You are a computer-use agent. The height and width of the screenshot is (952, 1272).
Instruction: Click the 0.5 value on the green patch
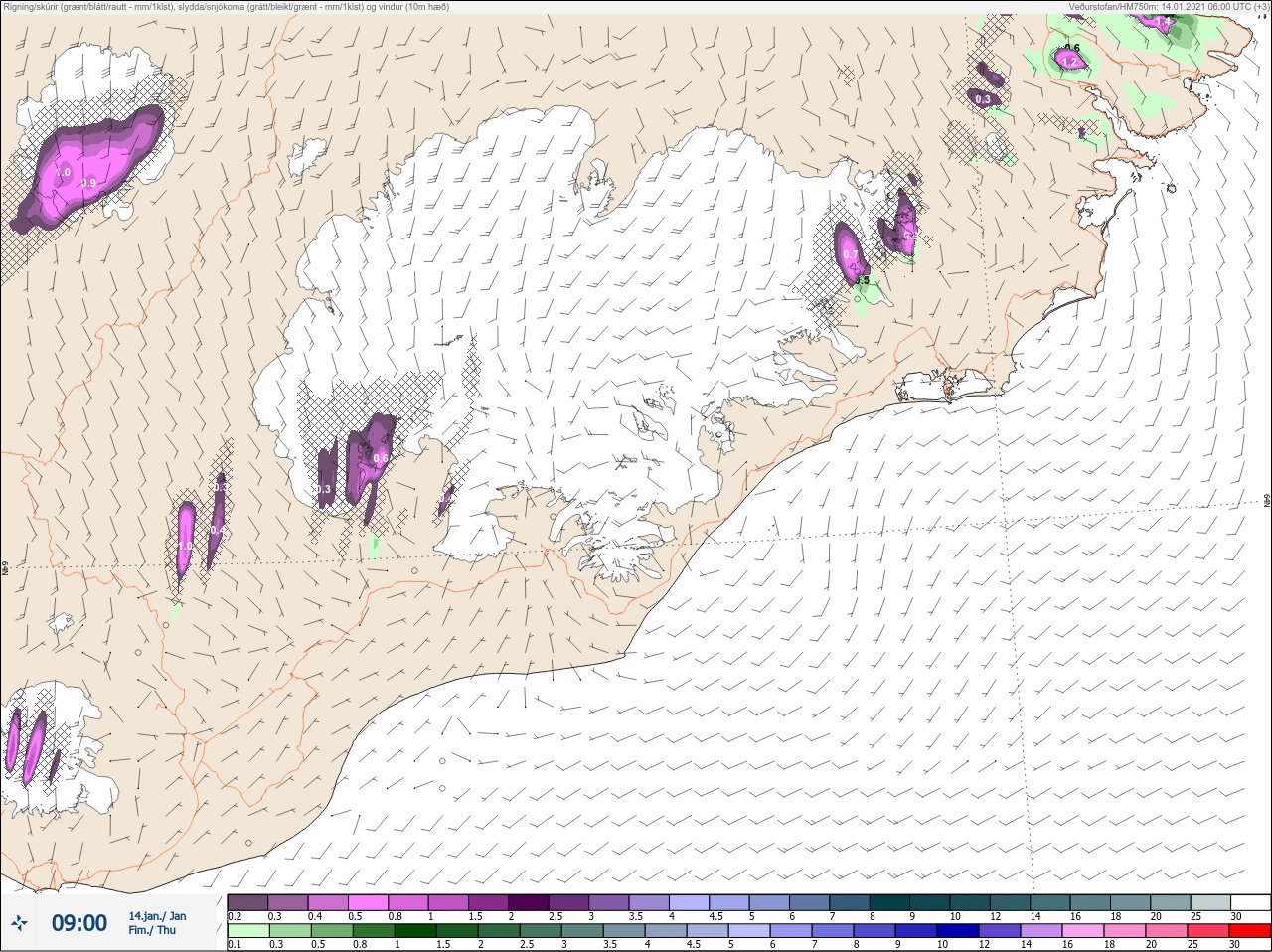click(863, 280)
